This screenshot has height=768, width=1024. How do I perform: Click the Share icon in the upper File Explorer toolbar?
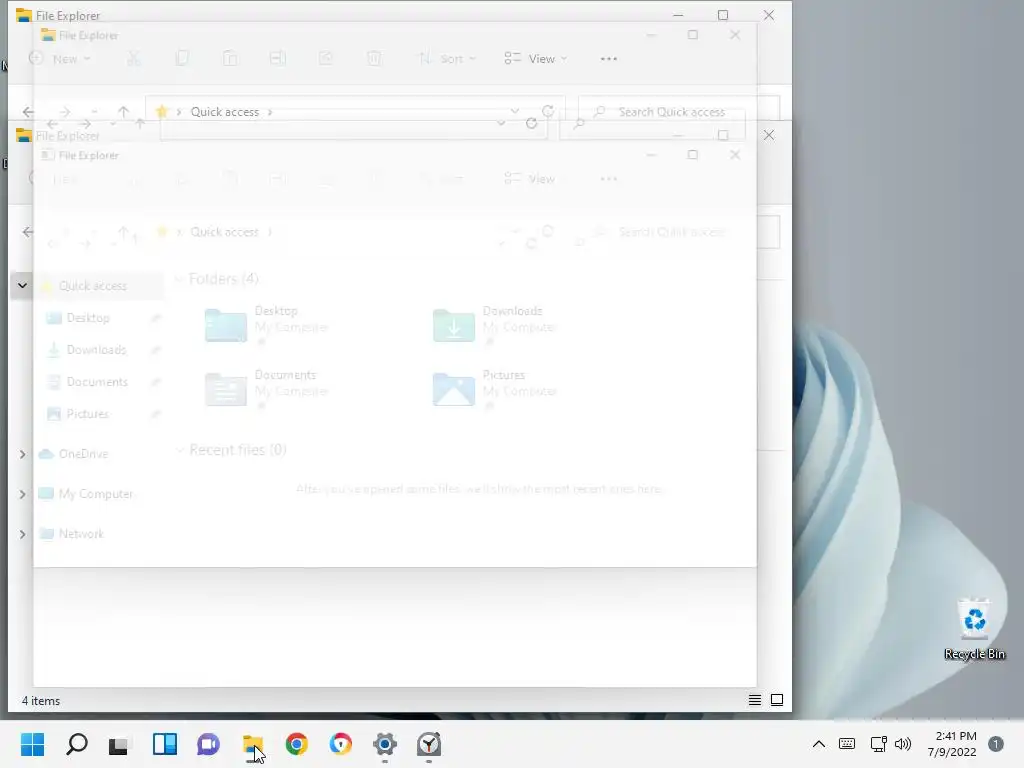[x=326, y=59]
